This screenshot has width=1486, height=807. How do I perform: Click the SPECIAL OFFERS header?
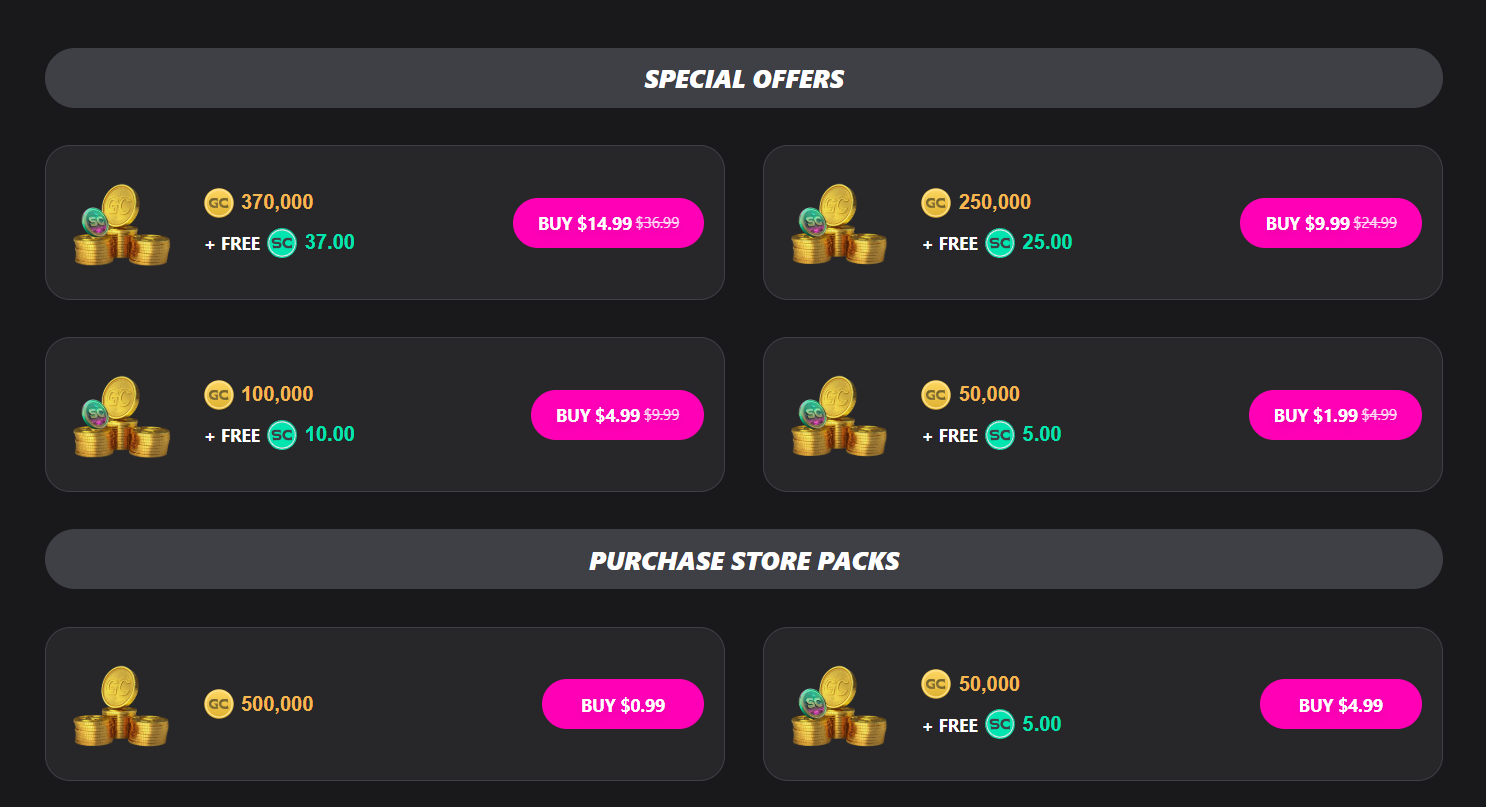(743, 78)
